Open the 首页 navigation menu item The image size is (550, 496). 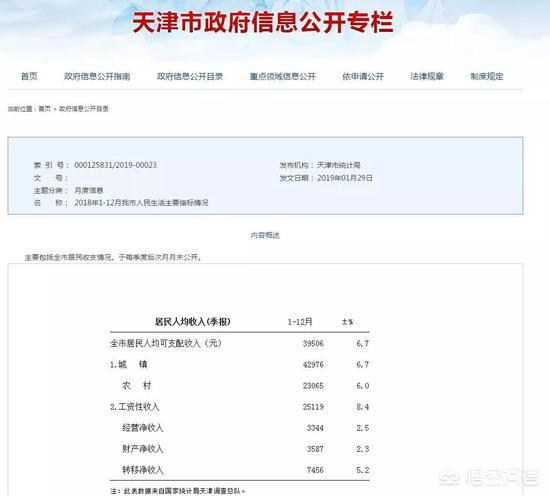point(29,76)
